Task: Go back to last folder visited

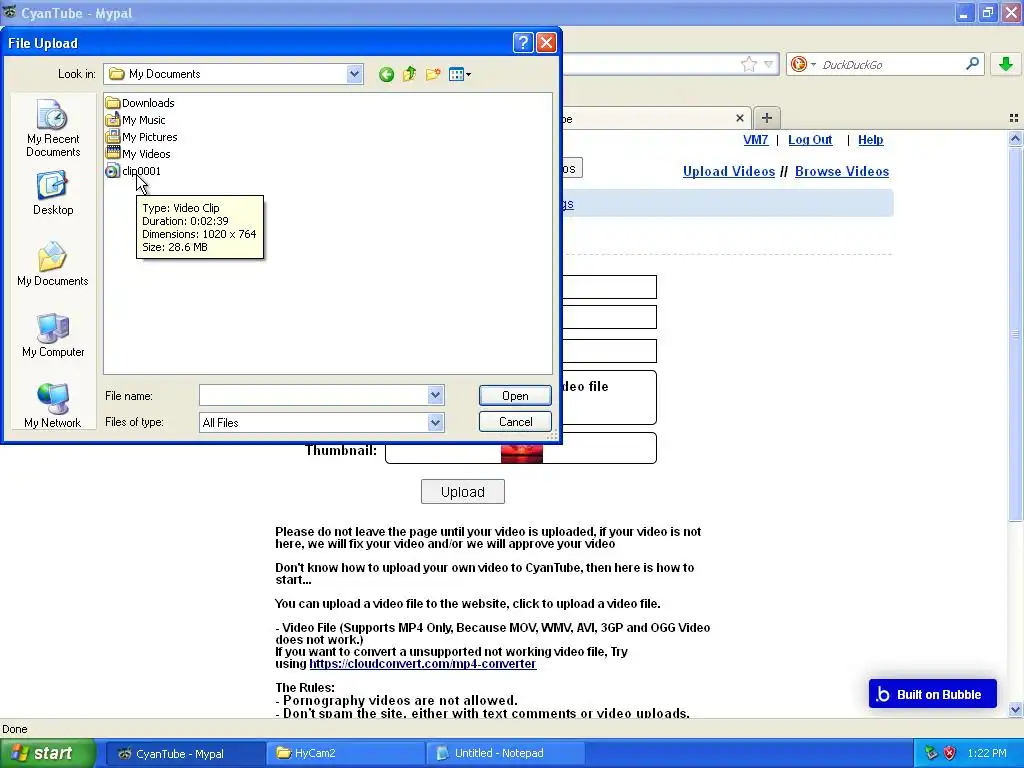Action: pyautogui.click(x=386, y=74)
